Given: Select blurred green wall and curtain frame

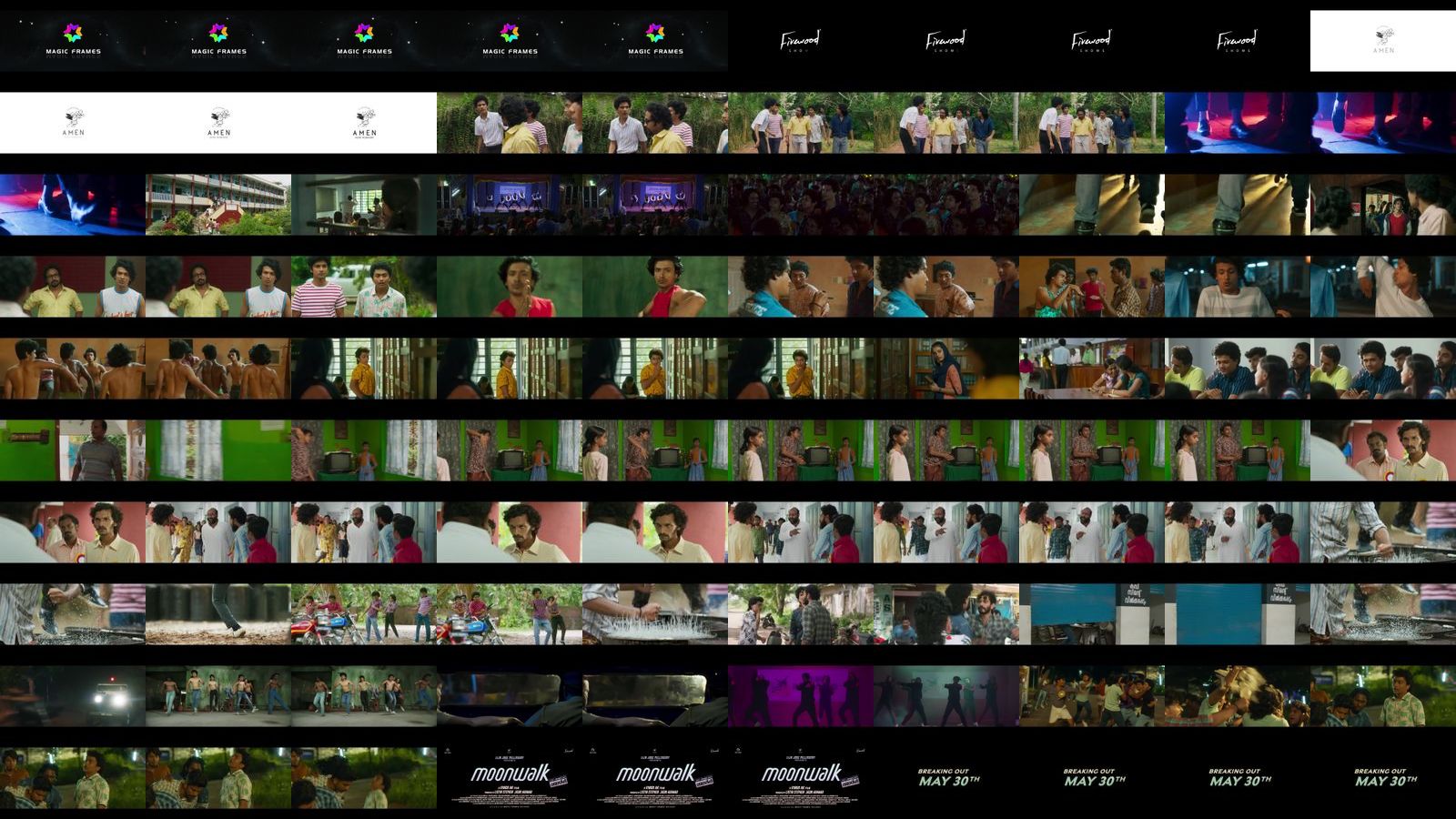Looking at the screenshot, I should (218, 450).
